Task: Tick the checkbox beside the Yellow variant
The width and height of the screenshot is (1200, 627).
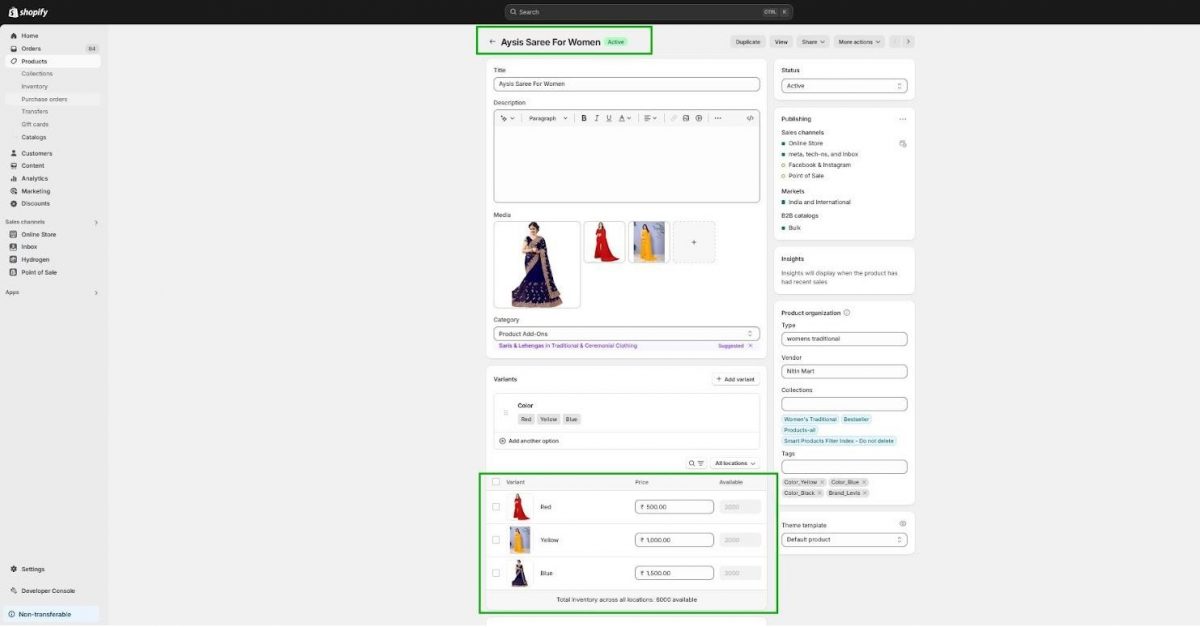Action: (x=496, y=540)
